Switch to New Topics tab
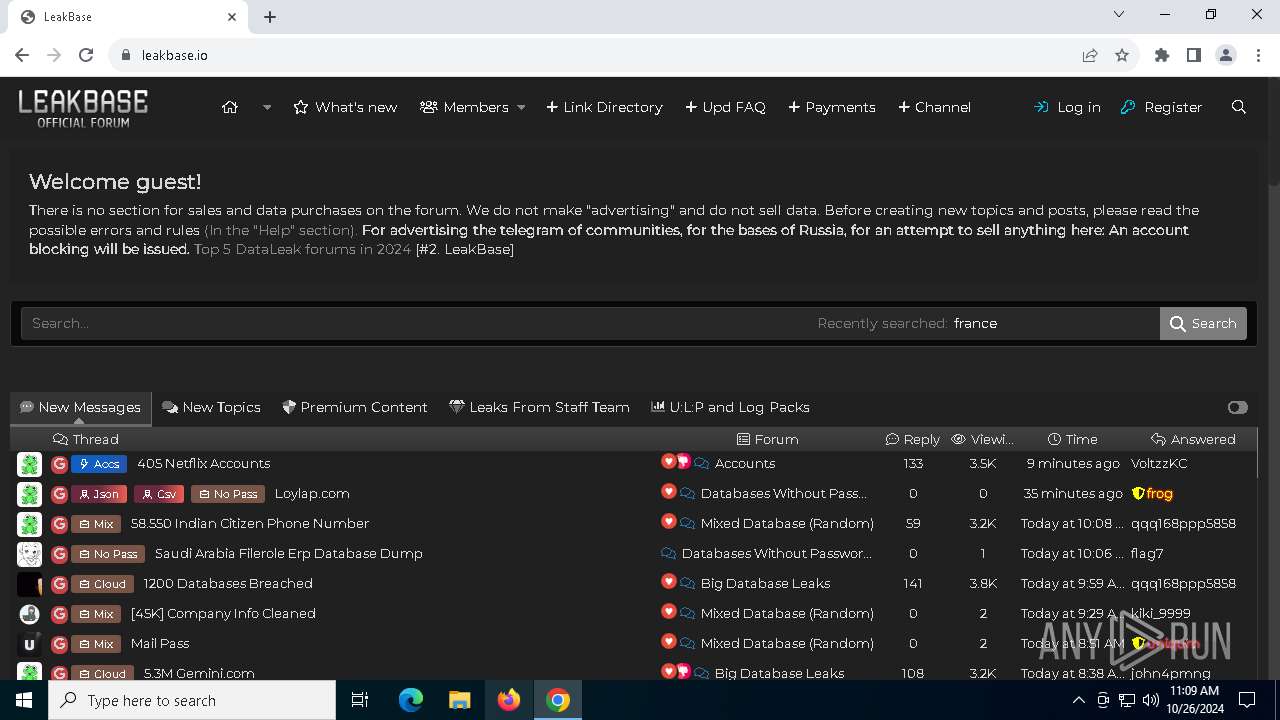 tap(211, 407)
